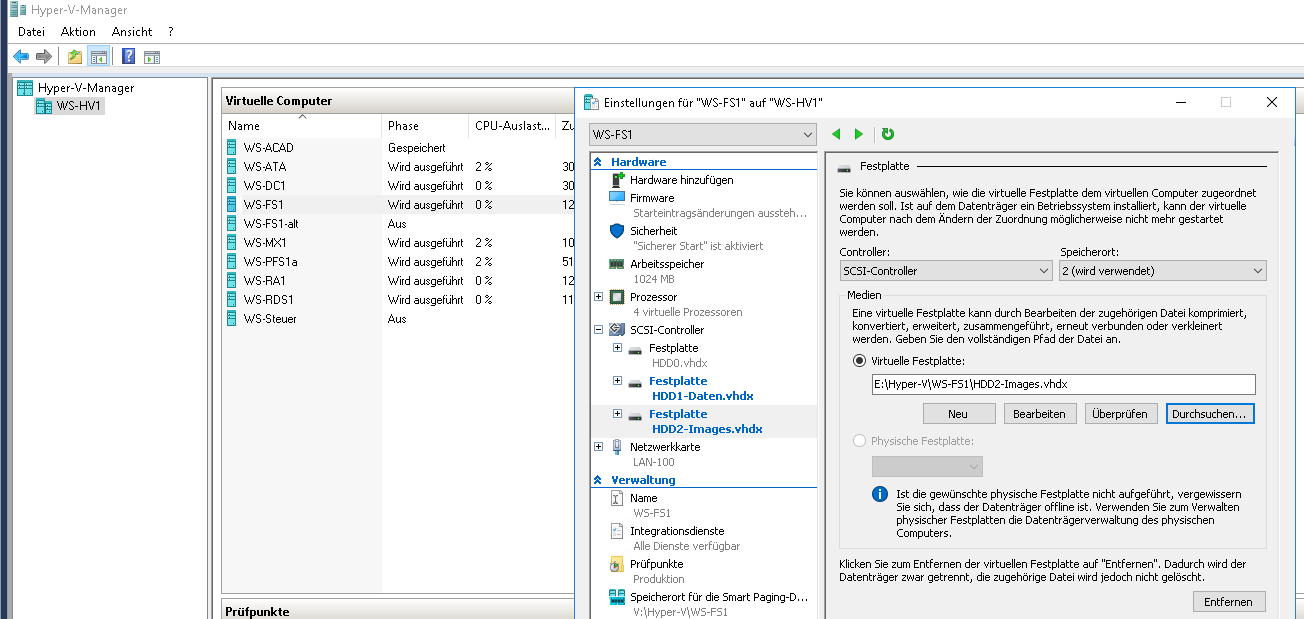Open the Speicherort dropdown
The image size is (1304, 619).
pyautogui.click(x=1163, y=270)
